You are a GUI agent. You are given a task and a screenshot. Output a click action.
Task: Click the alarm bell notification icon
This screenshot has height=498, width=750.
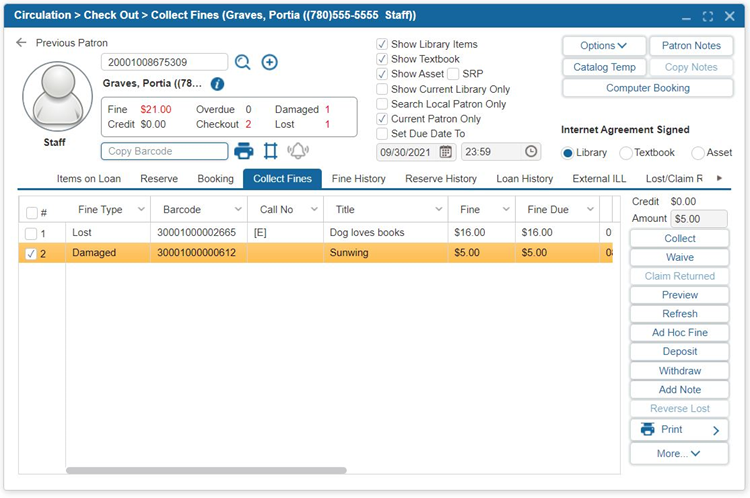click(298, 152)
